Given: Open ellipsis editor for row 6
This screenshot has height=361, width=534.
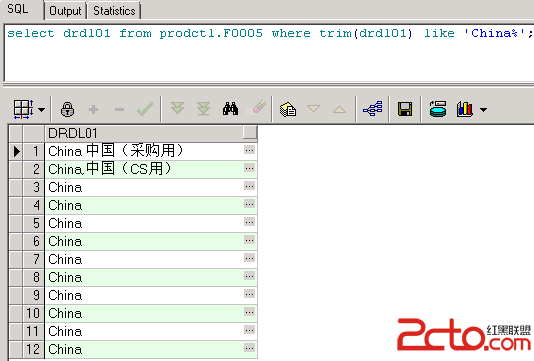Looking at the screenshot, I should (x=249, y=240).
